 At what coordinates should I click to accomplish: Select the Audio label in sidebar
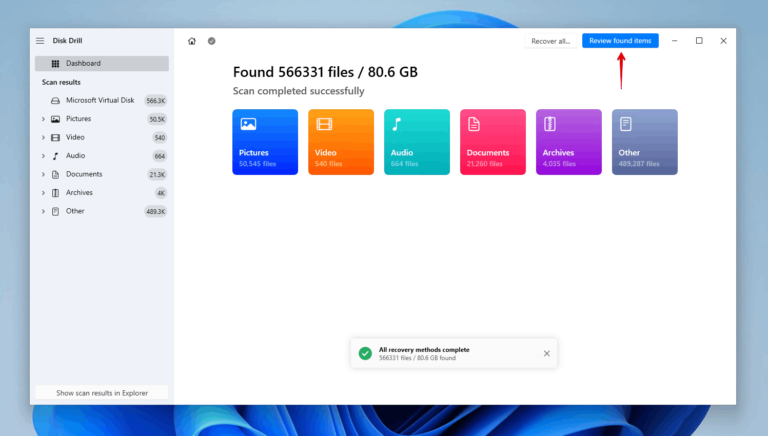click(75, 155)
